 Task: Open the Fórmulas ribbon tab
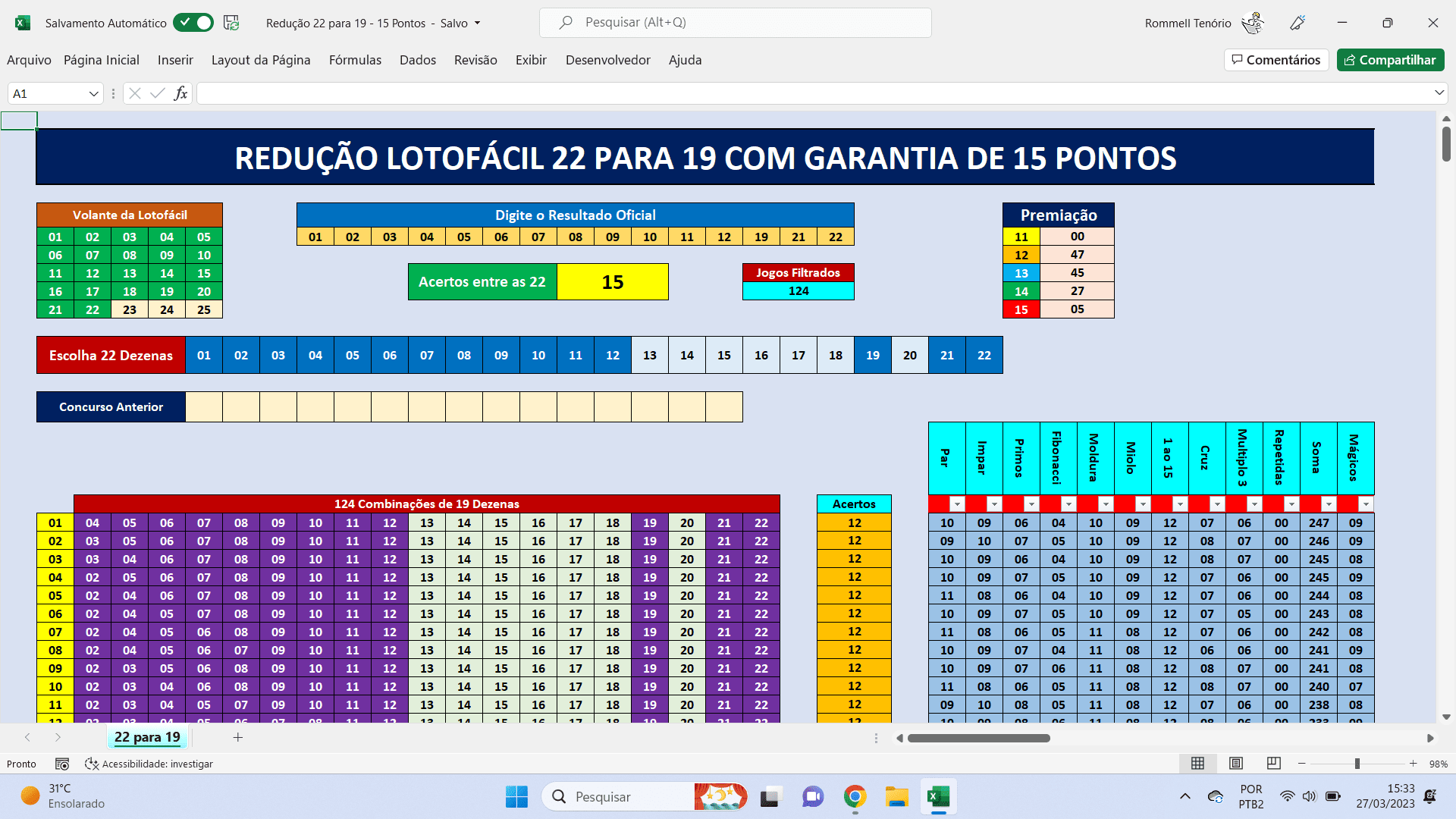pos(355,60)
